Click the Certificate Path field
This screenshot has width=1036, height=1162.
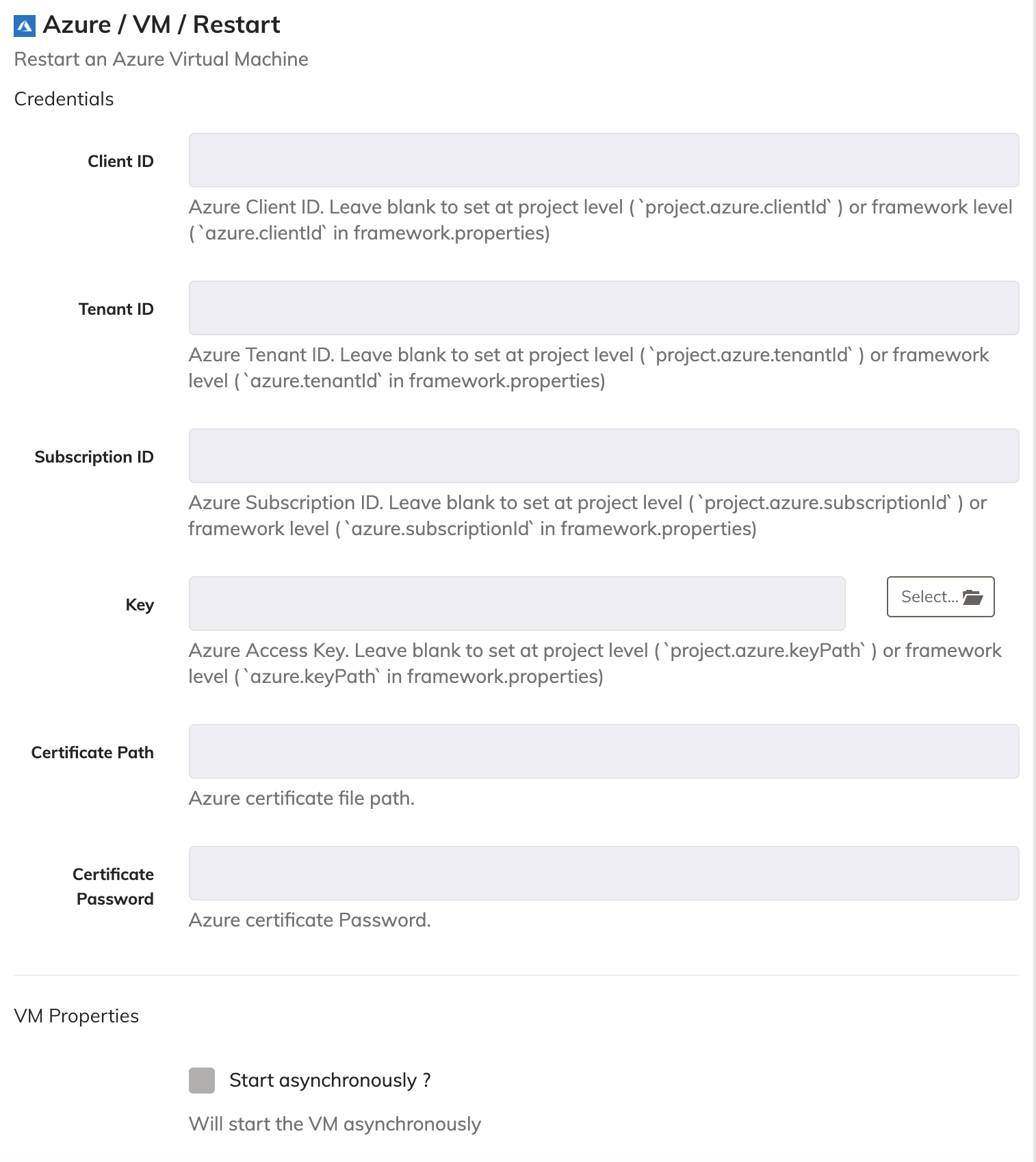(x=604, y=751)
